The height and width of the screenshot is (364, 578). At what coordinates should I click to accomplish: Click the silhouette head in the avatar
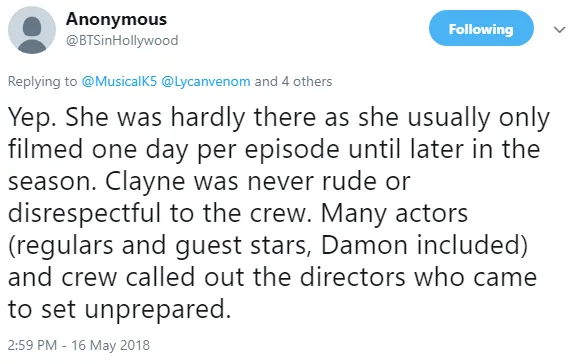[32, 26]
